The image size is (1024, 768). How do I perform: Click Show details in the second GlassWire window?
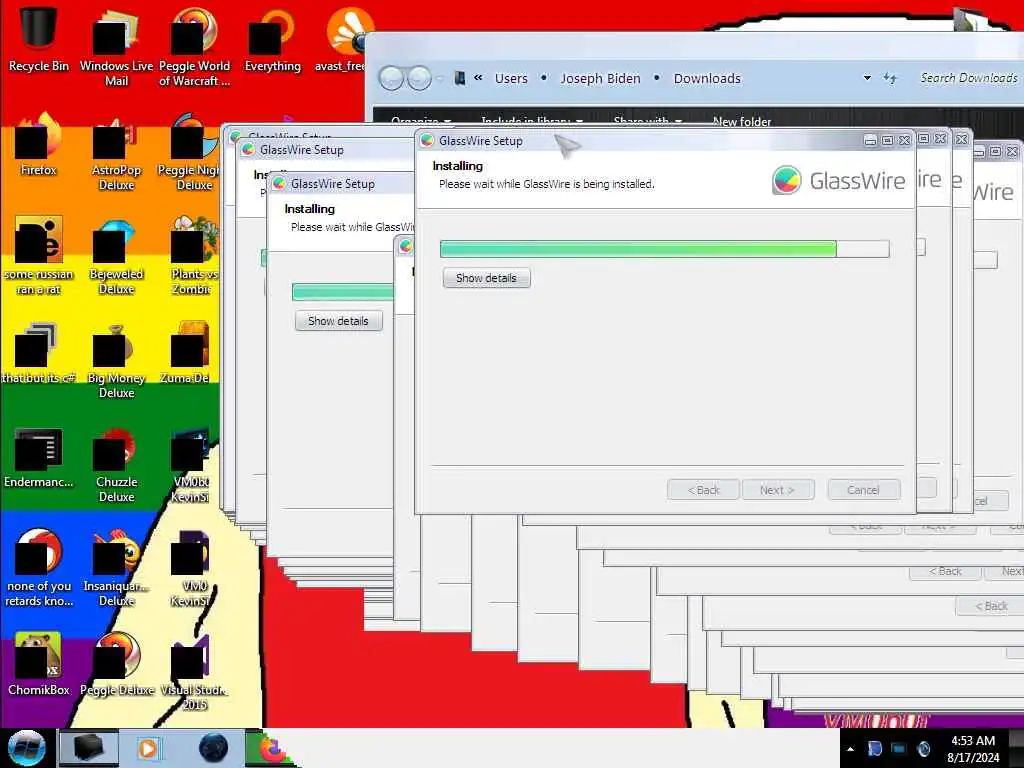(338, 321)
